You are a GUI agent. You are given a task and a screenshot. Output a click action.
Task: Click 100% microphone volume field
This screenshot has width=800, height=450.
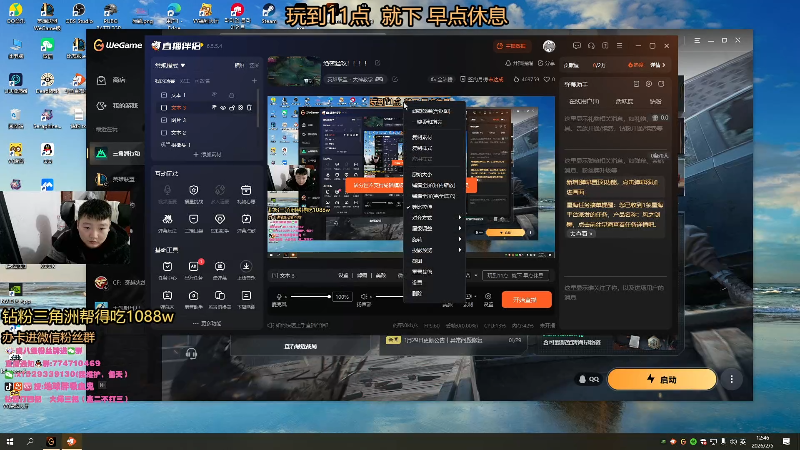[x=342, y=296]
